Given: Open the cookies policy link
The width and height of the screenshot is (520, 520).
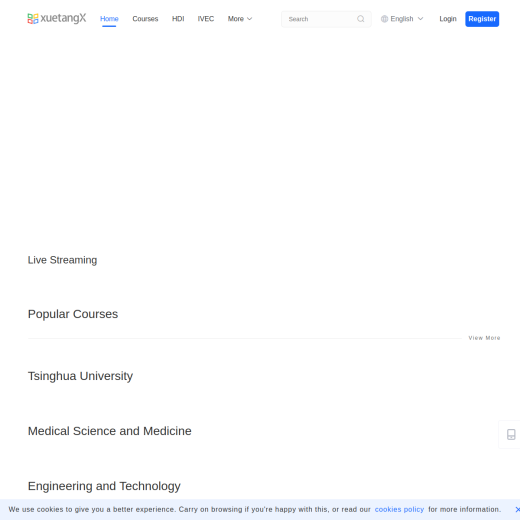Looking at the screenshot, I should (x=399, y=509).
